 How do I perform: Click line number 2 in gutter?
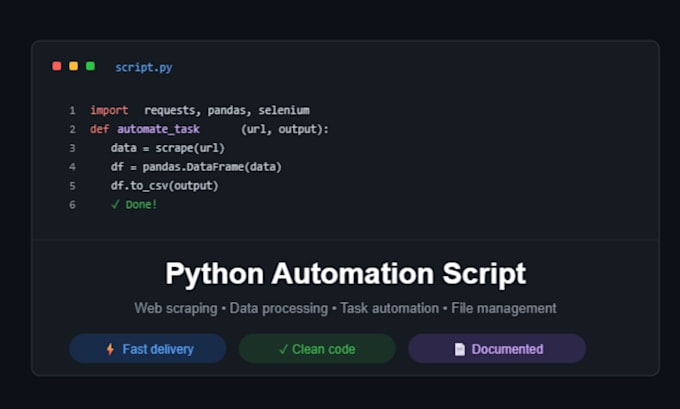pos(72,129)
